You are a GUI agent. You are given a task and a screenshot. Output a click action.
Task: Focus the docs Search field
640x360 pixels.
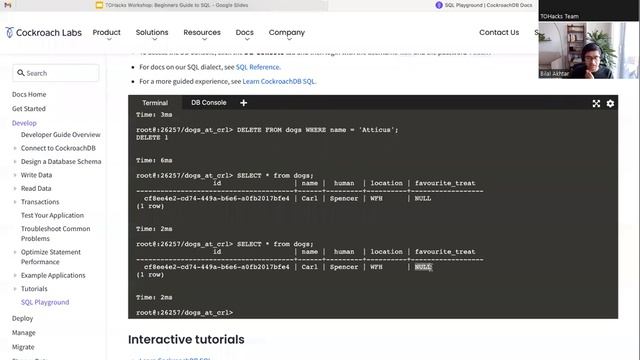(56, 73)
